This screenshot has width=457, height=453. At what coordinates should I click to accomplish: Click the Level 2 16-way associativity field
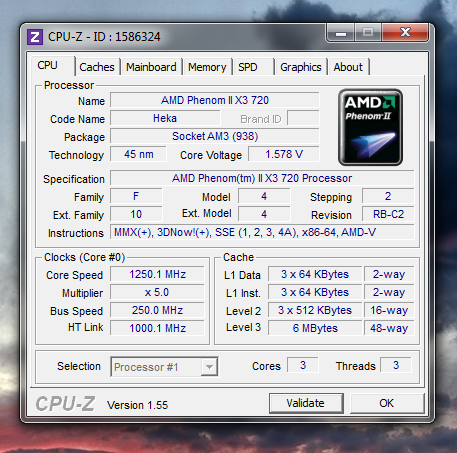point(389,310)
